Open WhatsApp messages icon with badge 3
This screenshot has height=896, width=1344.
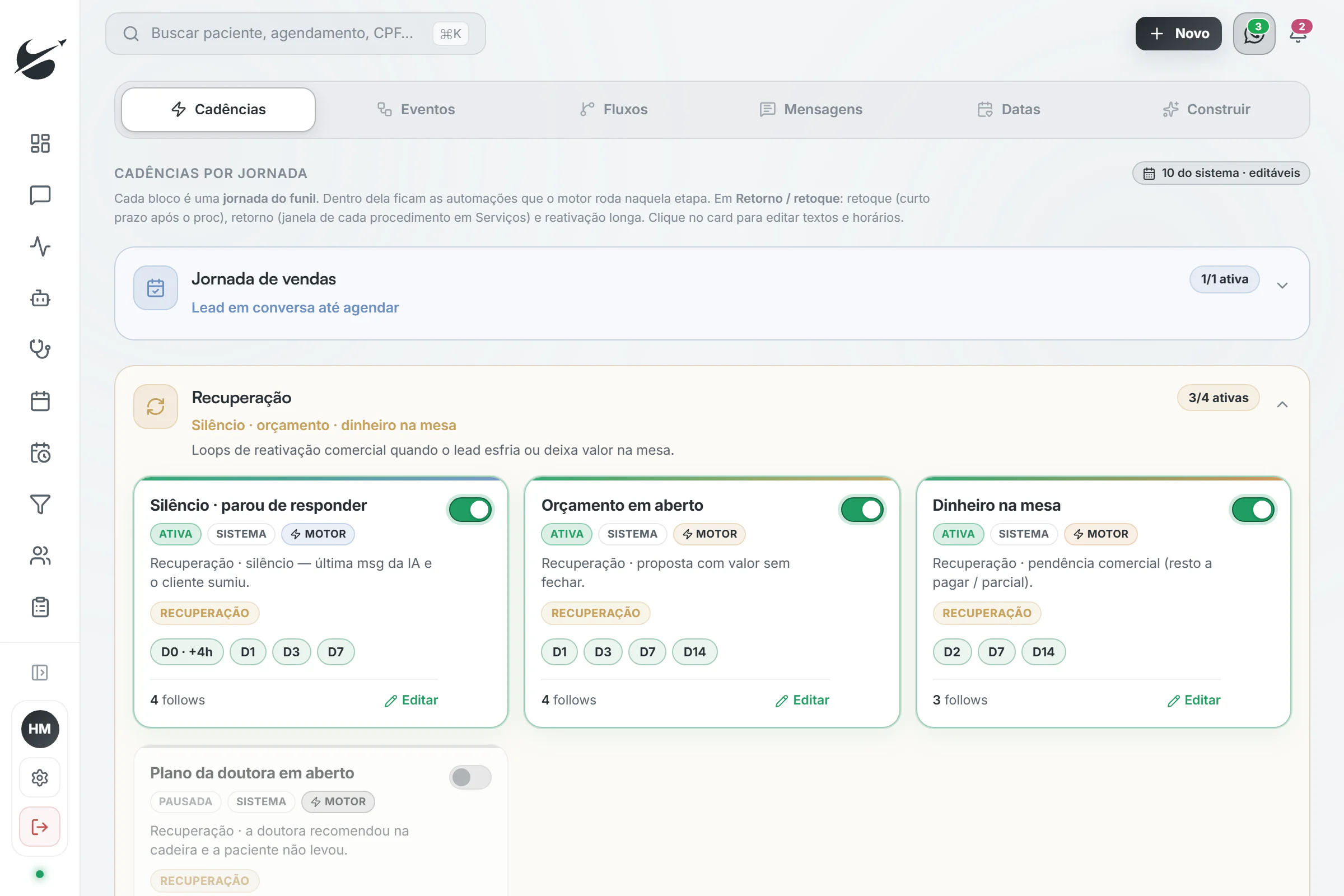pyautogui.click(x=1254, y=34)
